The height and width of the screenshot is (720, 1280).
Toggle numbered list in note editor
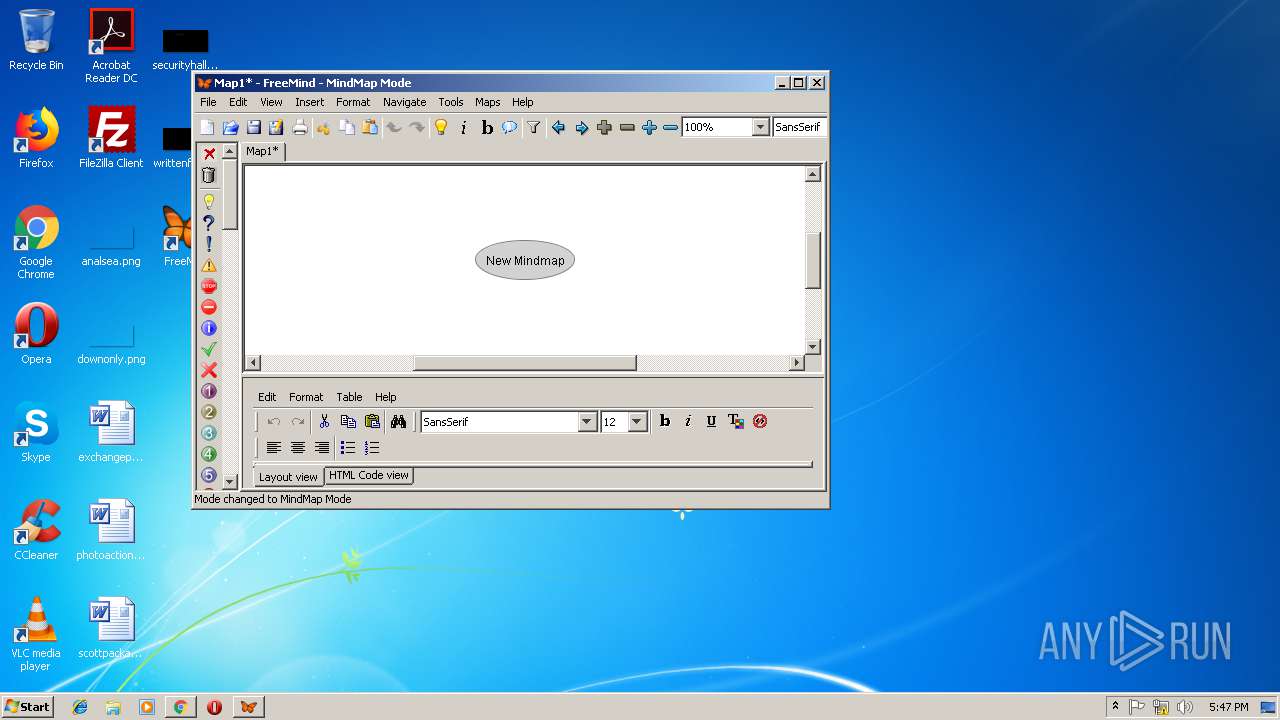(x=372, y=448)
